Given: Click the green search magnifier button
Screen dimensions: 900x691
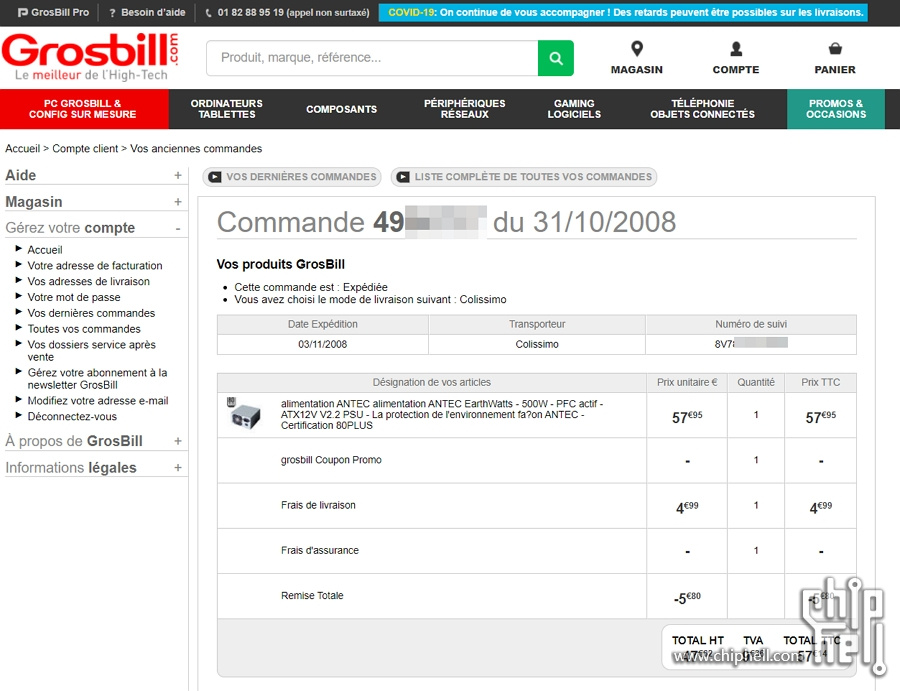Looking at the screenshot, I should (556, 58).
